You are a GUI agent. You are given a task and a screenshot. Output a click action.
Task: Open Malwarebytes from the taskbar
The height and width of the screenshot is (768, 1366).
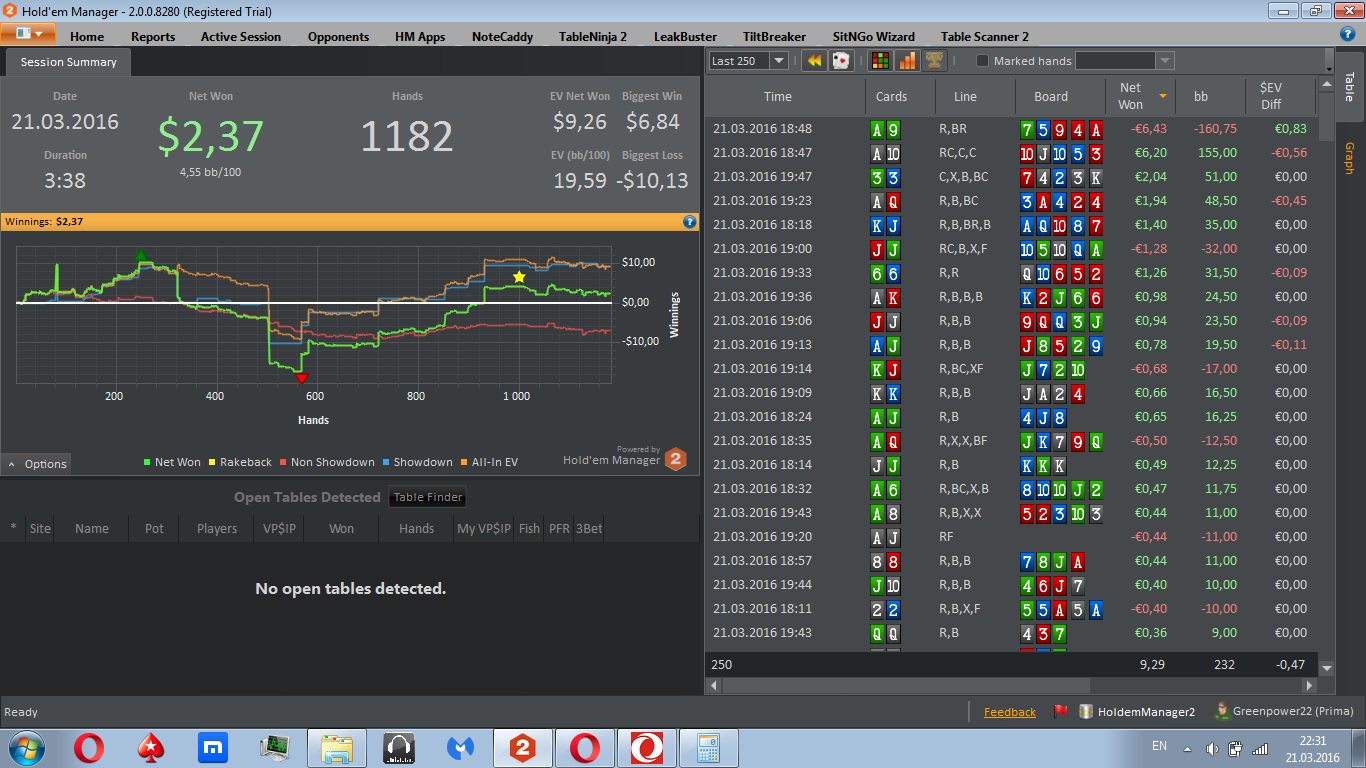(460, 747)
